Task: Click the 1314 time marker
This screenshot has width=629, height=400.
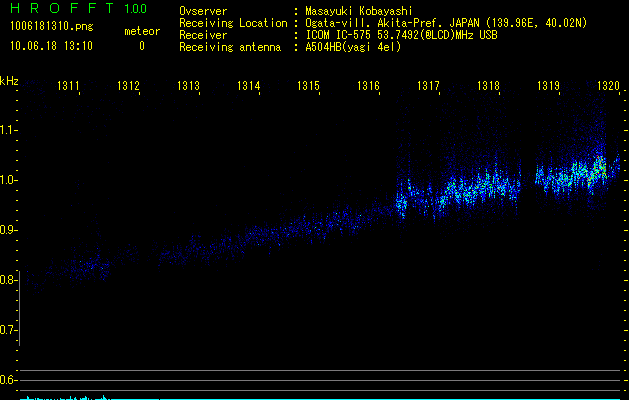Action: click(248, 86)
